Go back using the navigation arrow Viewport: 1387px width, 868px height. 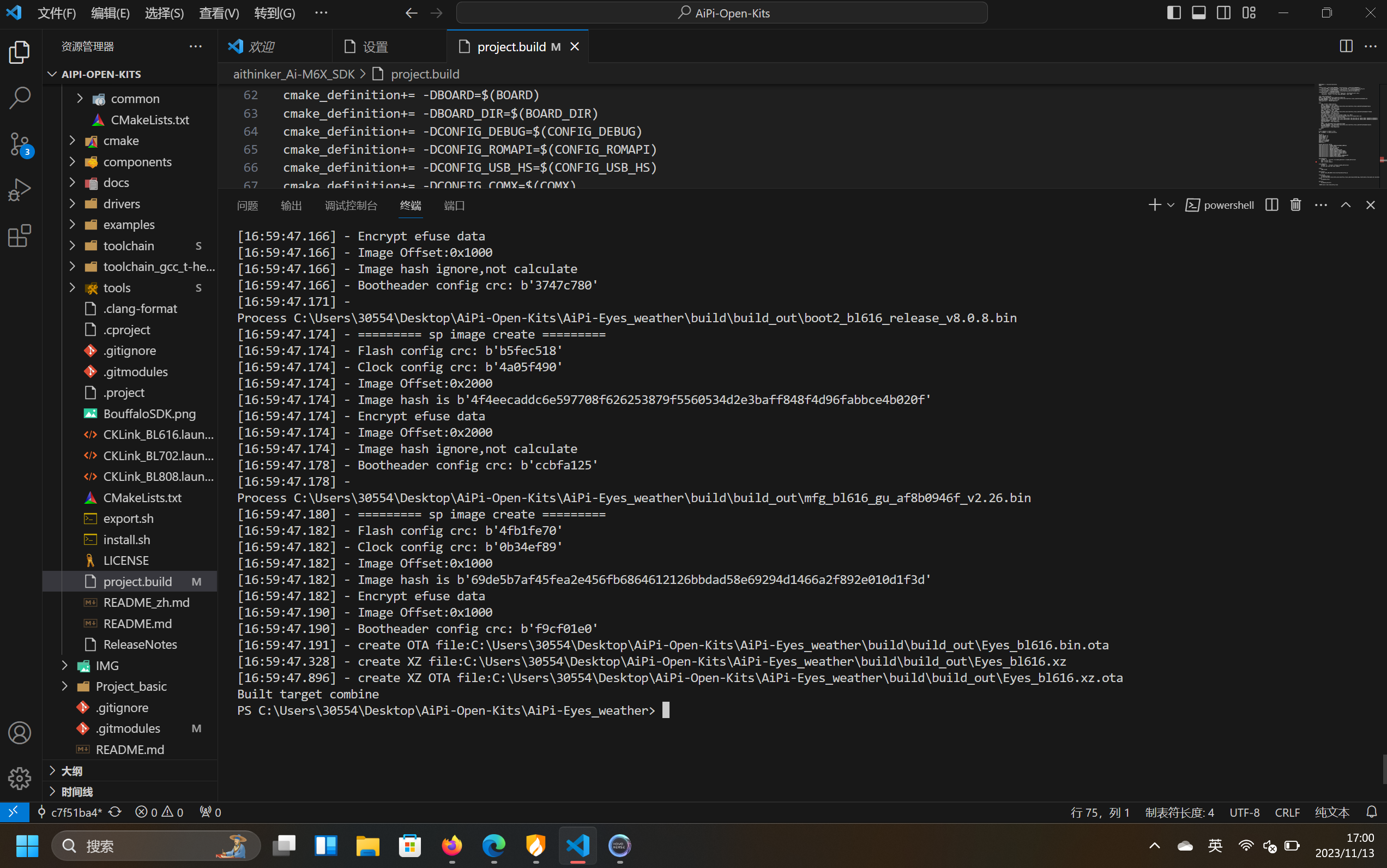pyautogui.click(x=411, y=13)
